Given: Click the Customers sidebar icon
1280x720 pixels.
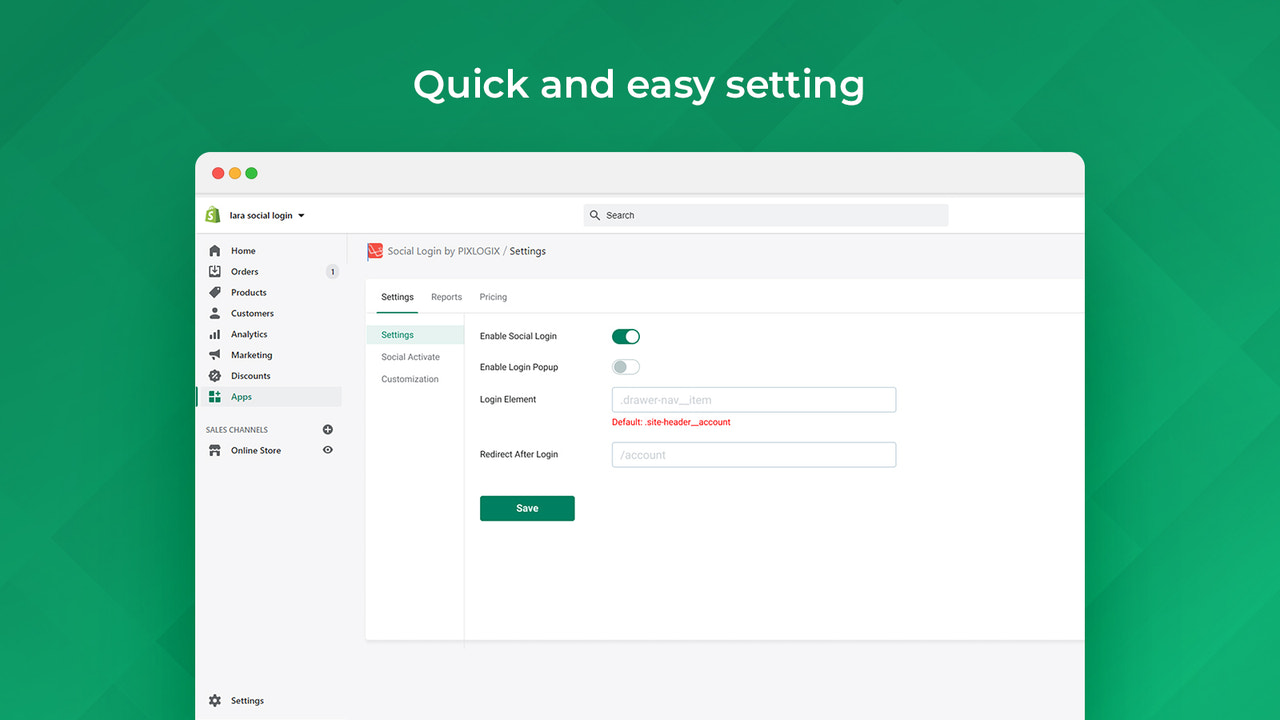Looking at the screenshot, I should pos(215,313).
